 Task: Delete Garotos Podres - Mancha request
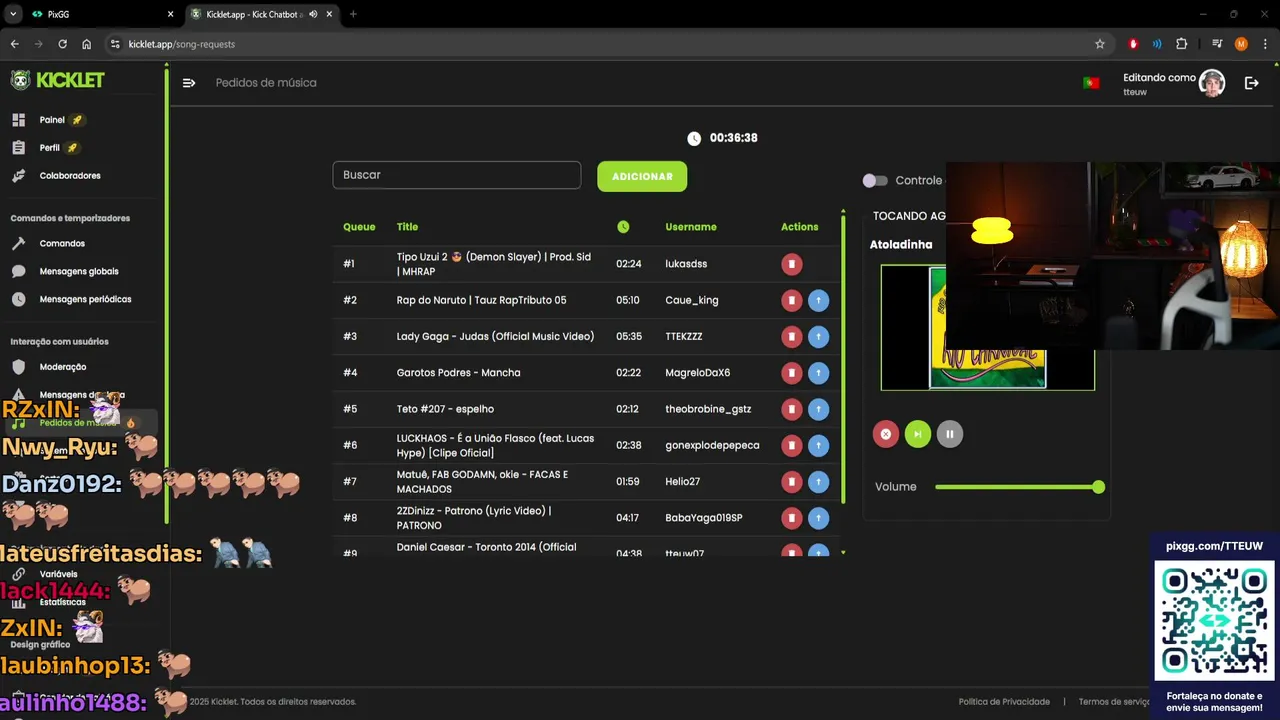click(791, 373)
